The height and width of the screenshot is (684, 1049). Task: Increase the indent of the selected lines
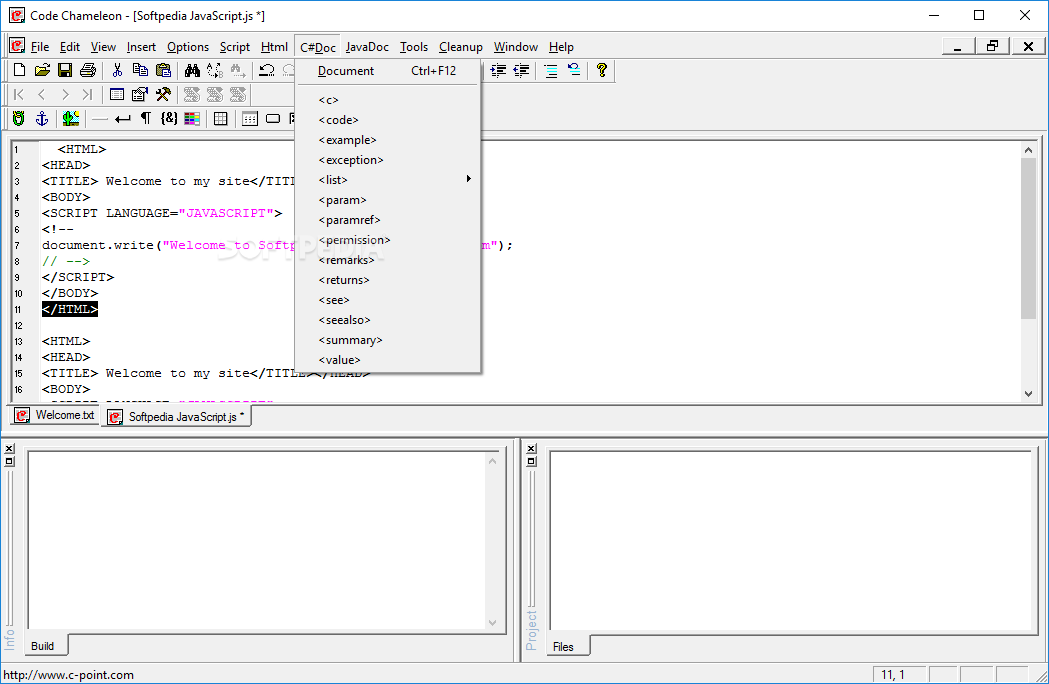tap(498, 70)
